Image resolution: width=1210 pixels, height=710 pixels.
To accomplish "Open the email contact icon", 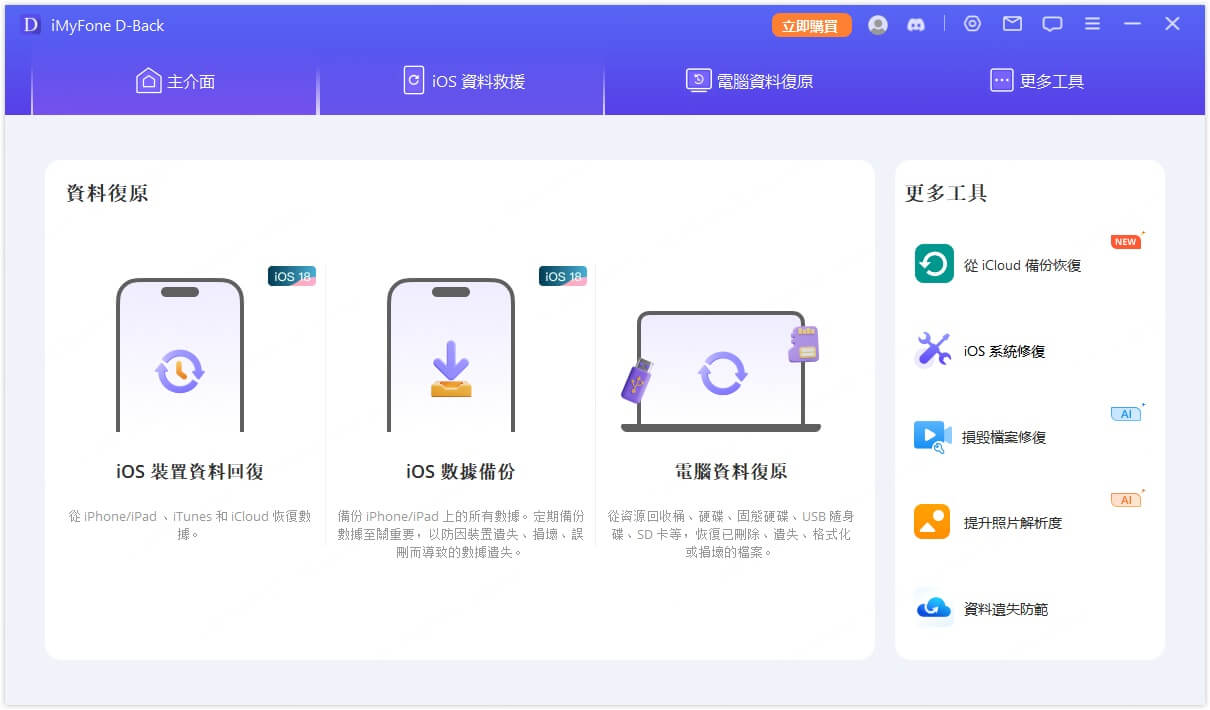I will coord(1012,24).
